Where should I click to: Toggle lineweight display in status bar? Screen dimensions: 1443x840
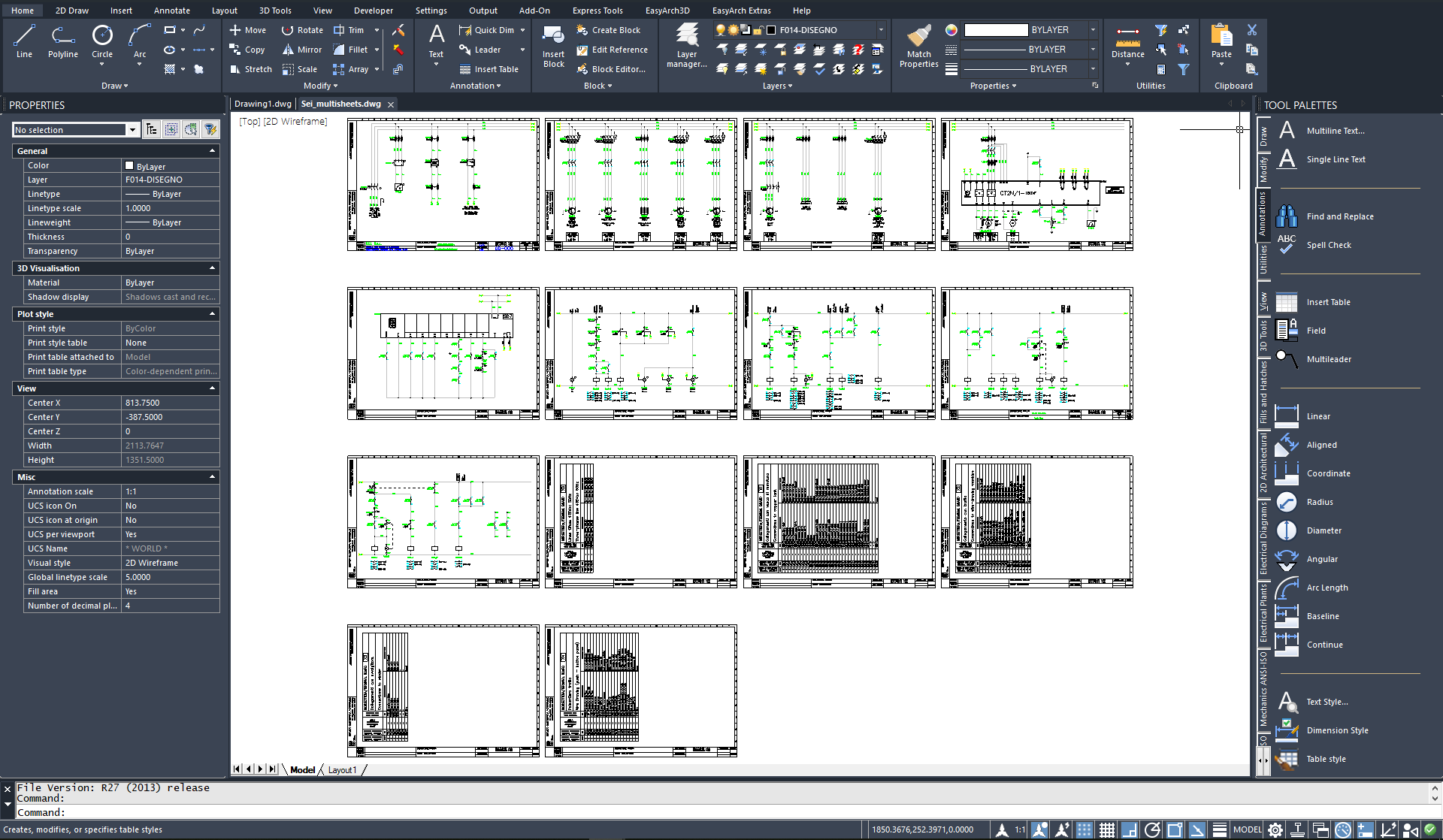(x=1220, y=830)
